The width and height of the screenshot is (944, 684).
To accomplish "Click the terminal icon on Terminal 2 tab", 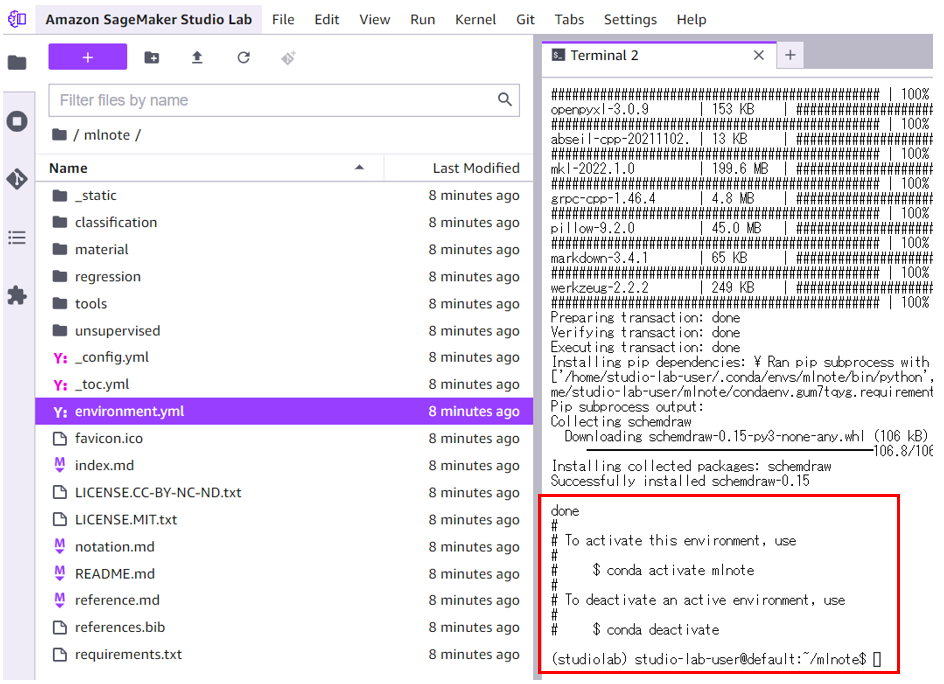I will (558, 55).
